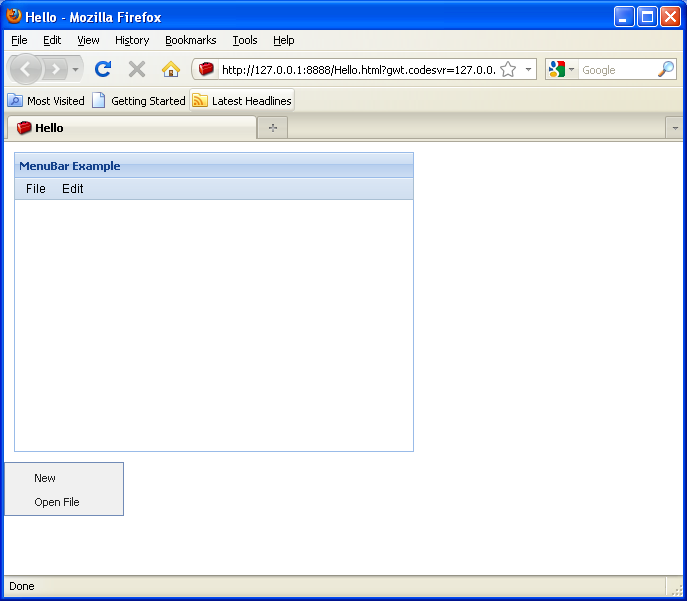The image size is (687, 601).
Task: Go forward using the Forward arrow button
Action: pyautogui.click(x=56, y=69)
